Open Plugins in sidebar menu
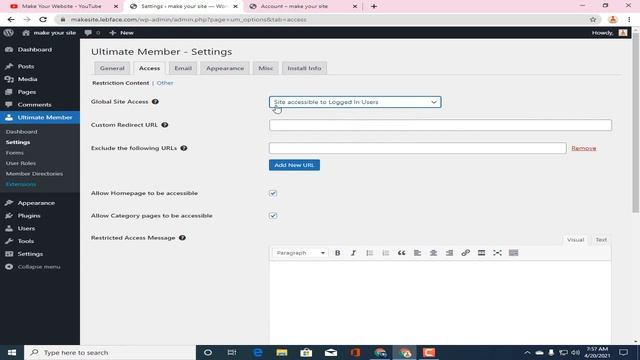The width and height of the screenshot is (640, 360). click(x=29, y=216)
